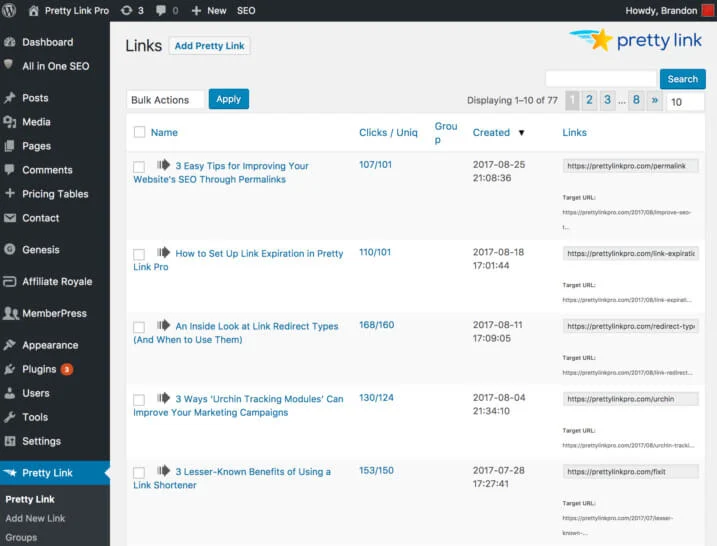
Task: Select Add New Link submenu item
Action: click(x=35, y=518)
